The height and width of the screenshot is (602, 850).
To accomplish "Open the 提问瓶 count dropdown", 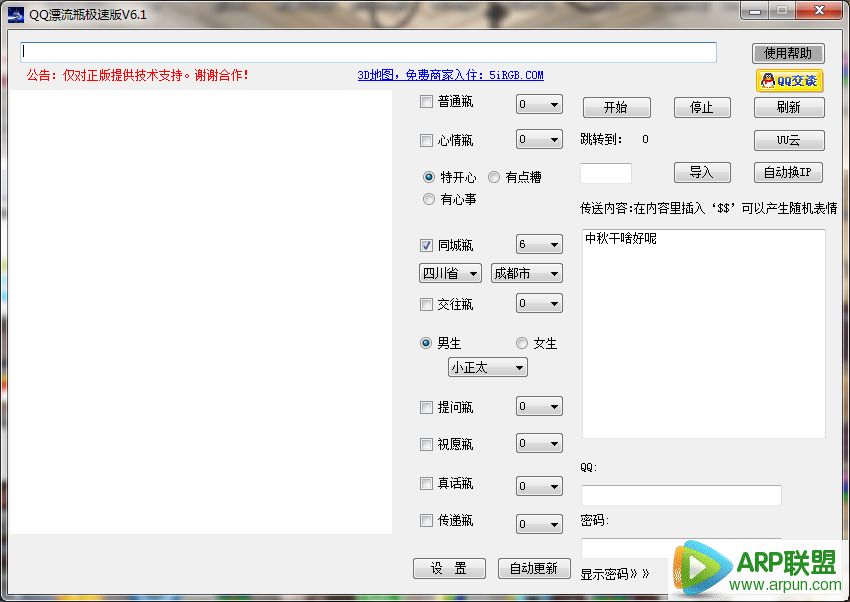I will tap(539, 406).
